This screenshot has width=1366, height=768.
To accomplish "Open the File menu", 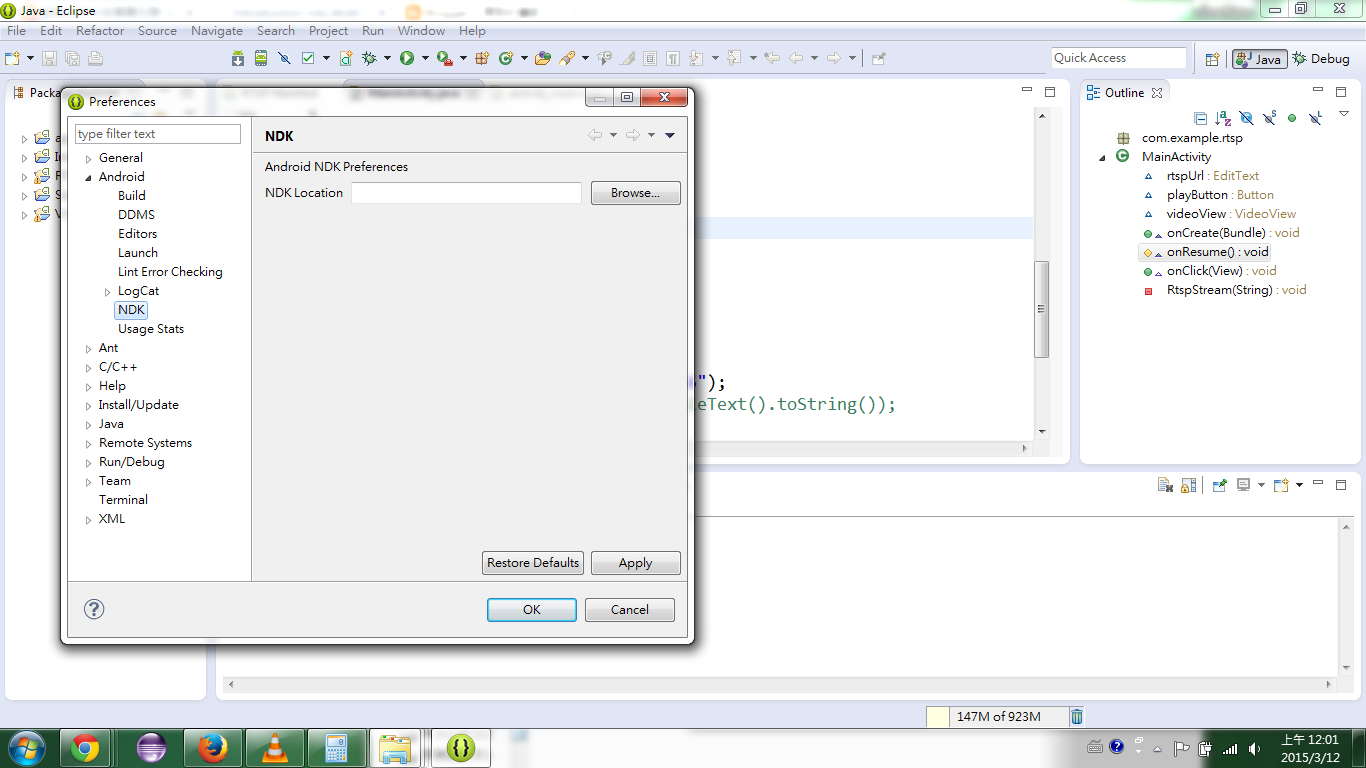I will (16, 31).
